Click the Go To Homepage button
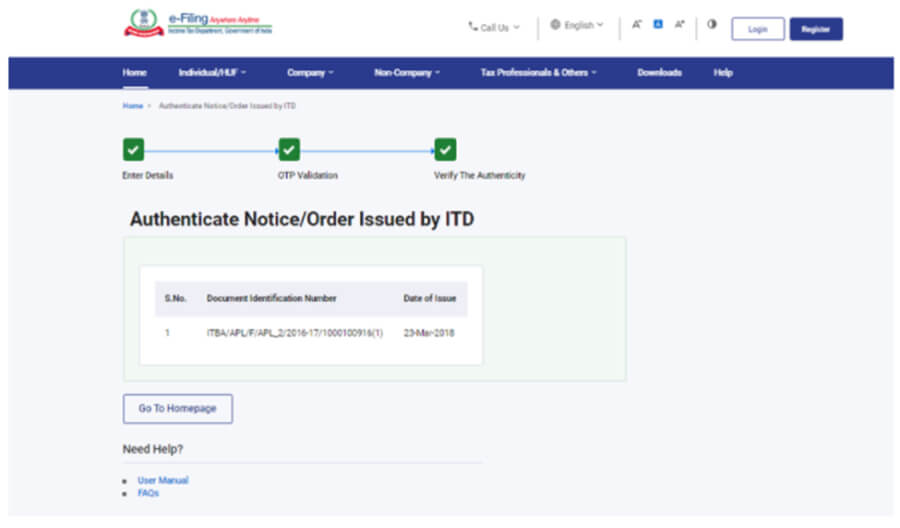The width and height of the screenshot is (900, 528). pos(177,409)
